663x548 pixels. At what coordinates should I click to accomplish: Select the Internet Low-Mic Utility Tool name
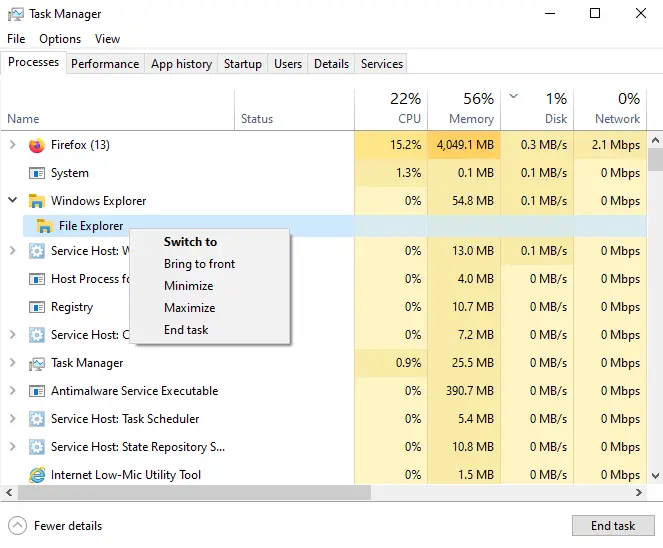(126, 475)
